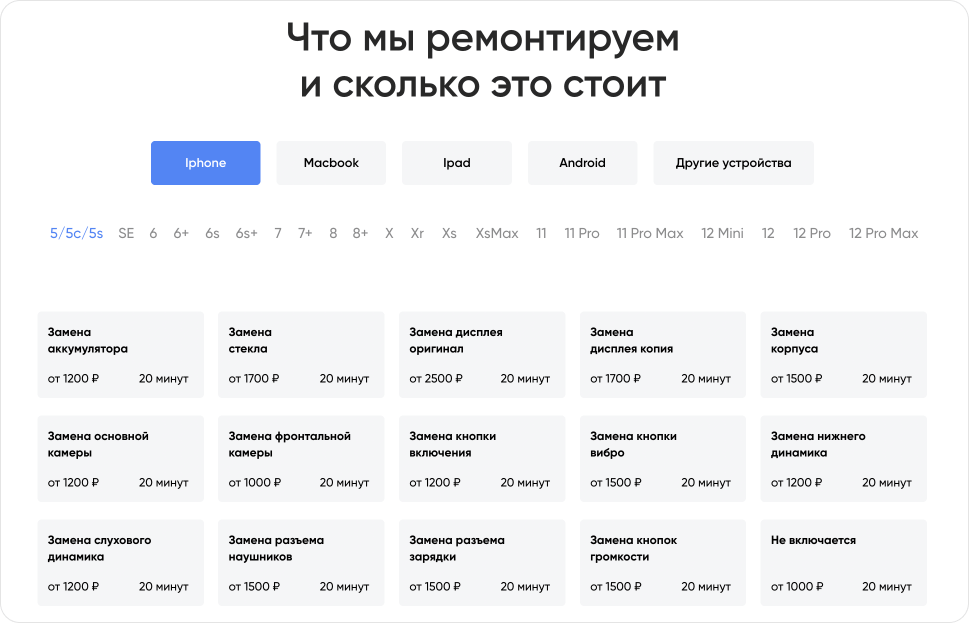Click '20 минут' in Замена аккумулятора card
The width and height of the screenshot is (969, 623).
click(164, 378)
